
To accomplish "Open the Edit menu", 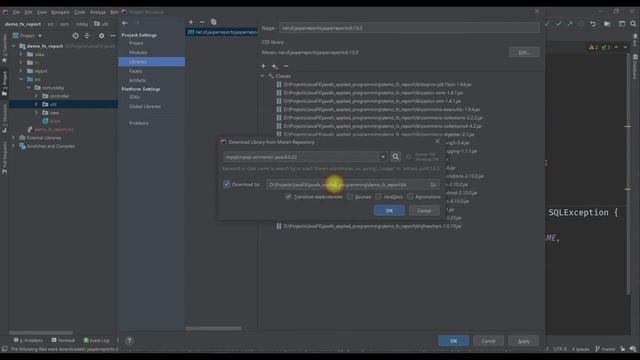I will pyautogui.click(x=28, y=12).
